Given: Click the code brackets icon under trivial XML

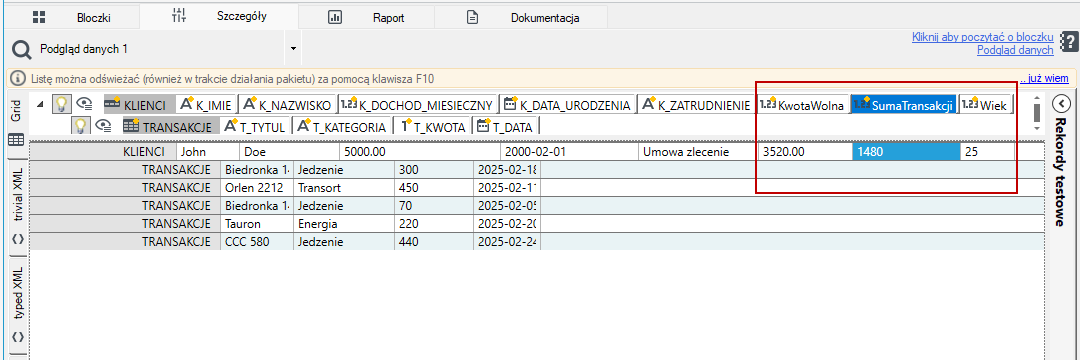Looking at the screenshot, I should click(x=17, y=239).
